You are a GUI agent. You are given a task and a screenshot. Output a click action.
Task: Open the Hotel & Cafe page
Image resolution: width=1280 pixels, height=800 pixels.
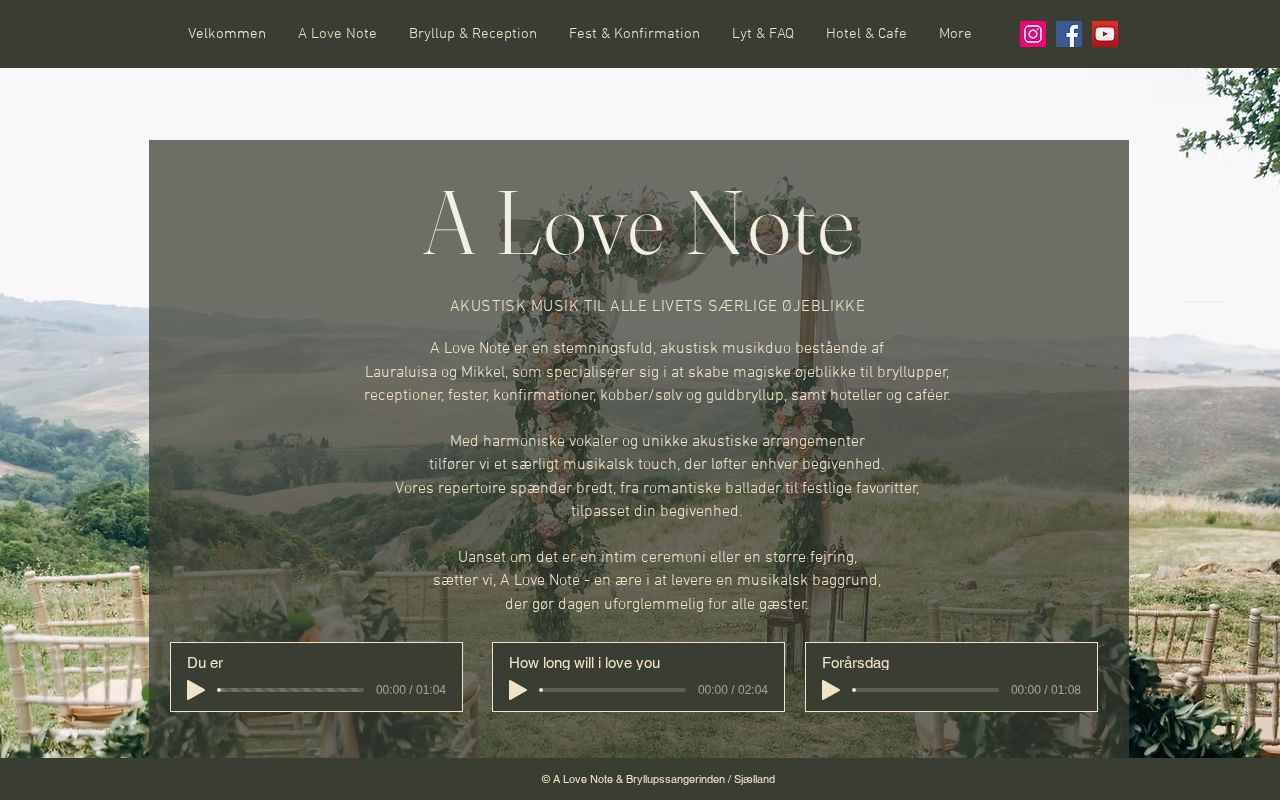click(866, 34)
